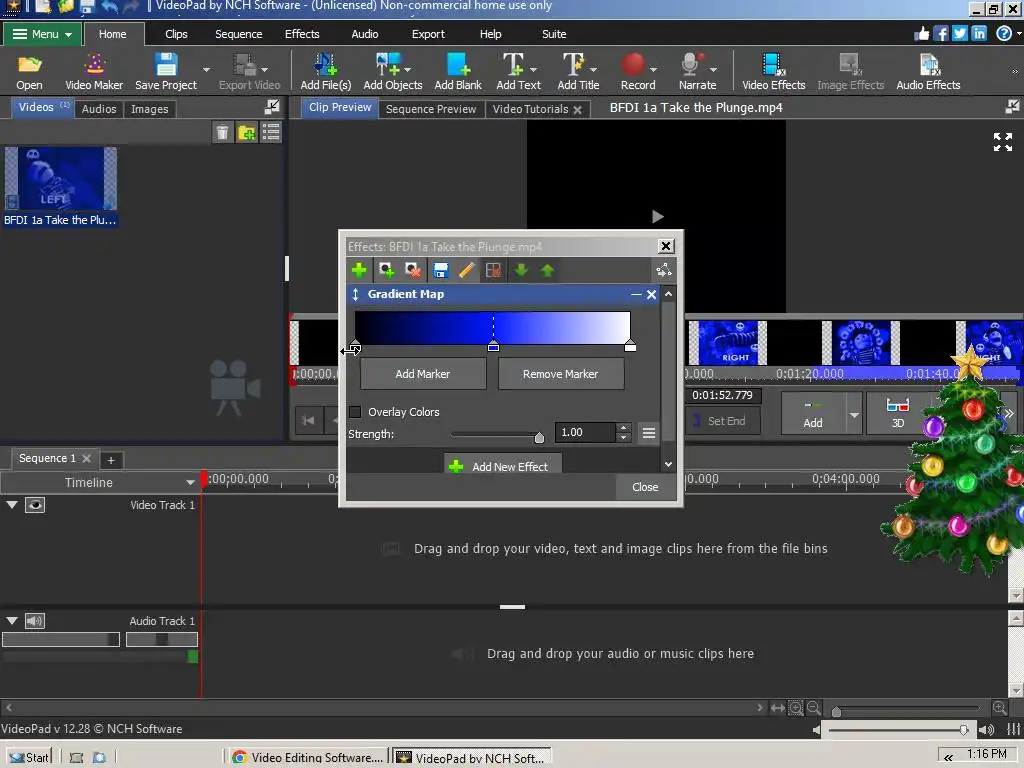Move effect down with the green down arrow
This screenshot has height=768, width=1024.
pyautogui.click(x=521, y=270)
